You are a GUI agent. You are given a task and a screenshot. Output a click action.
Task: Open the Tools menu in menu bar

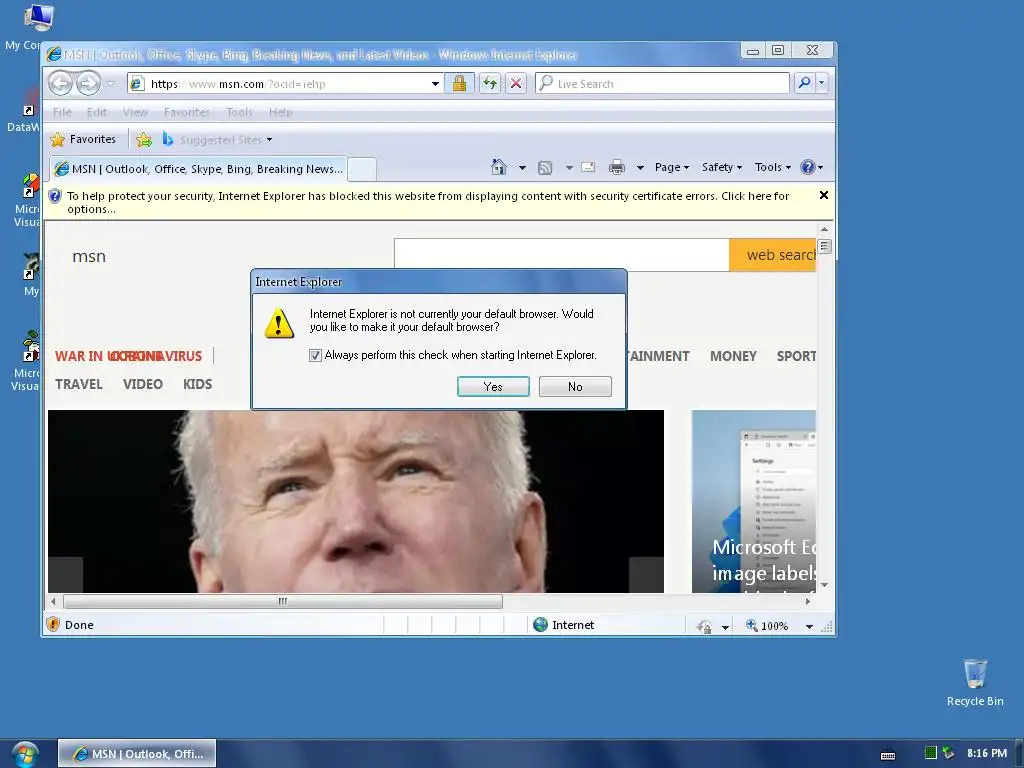pos(239,112)
